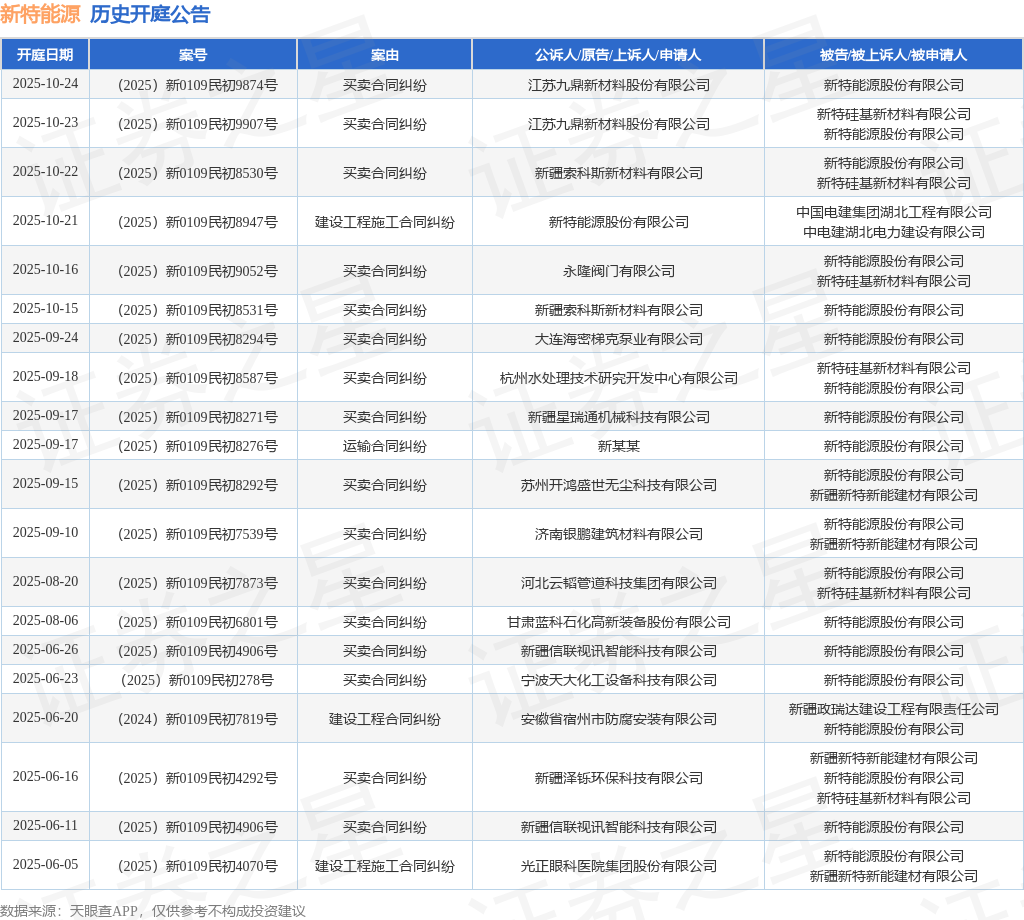
Task: Select date cell 2025-06-23
Action: 45,678
